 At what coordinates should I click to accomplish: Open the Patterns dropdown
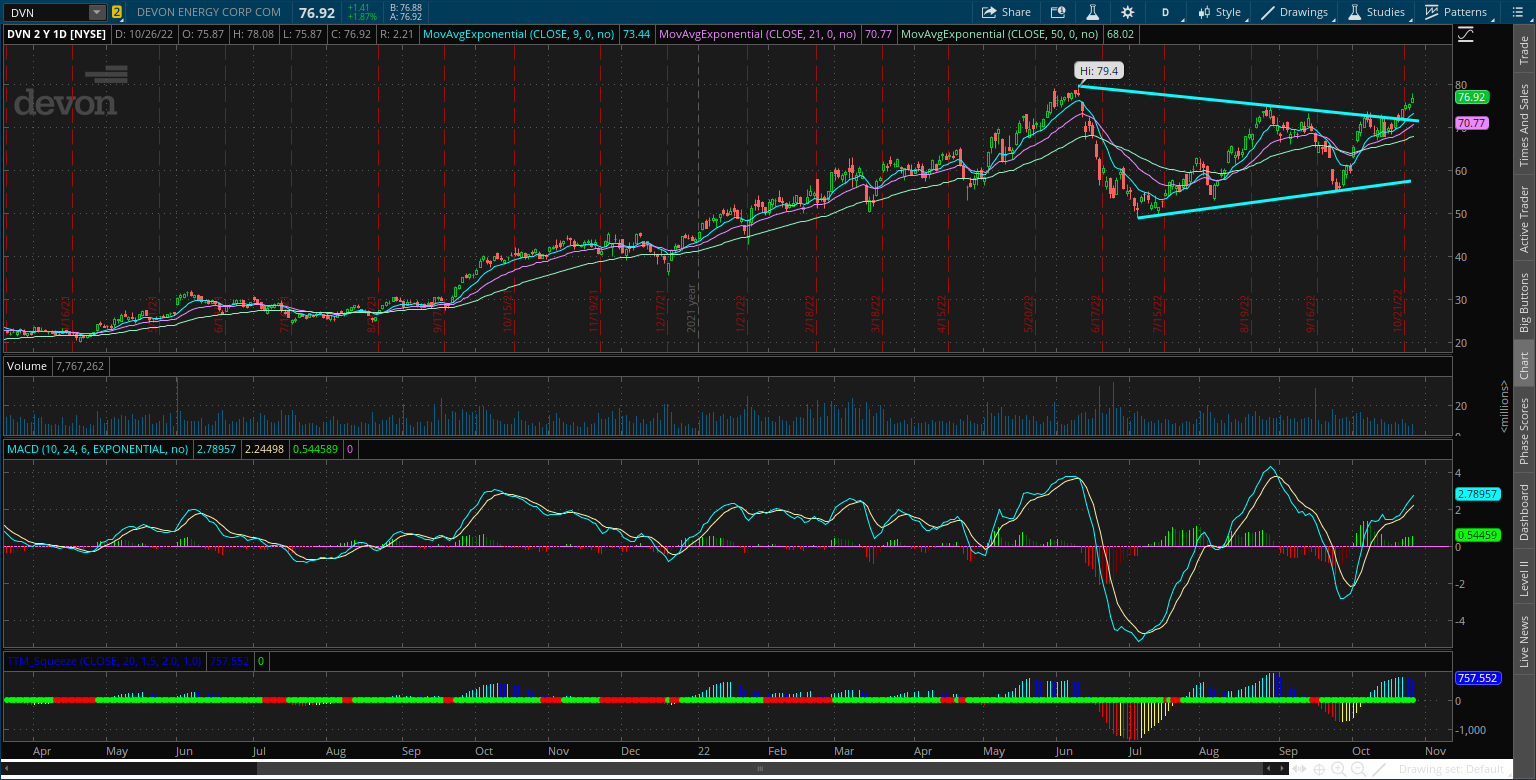(1456, 12)
